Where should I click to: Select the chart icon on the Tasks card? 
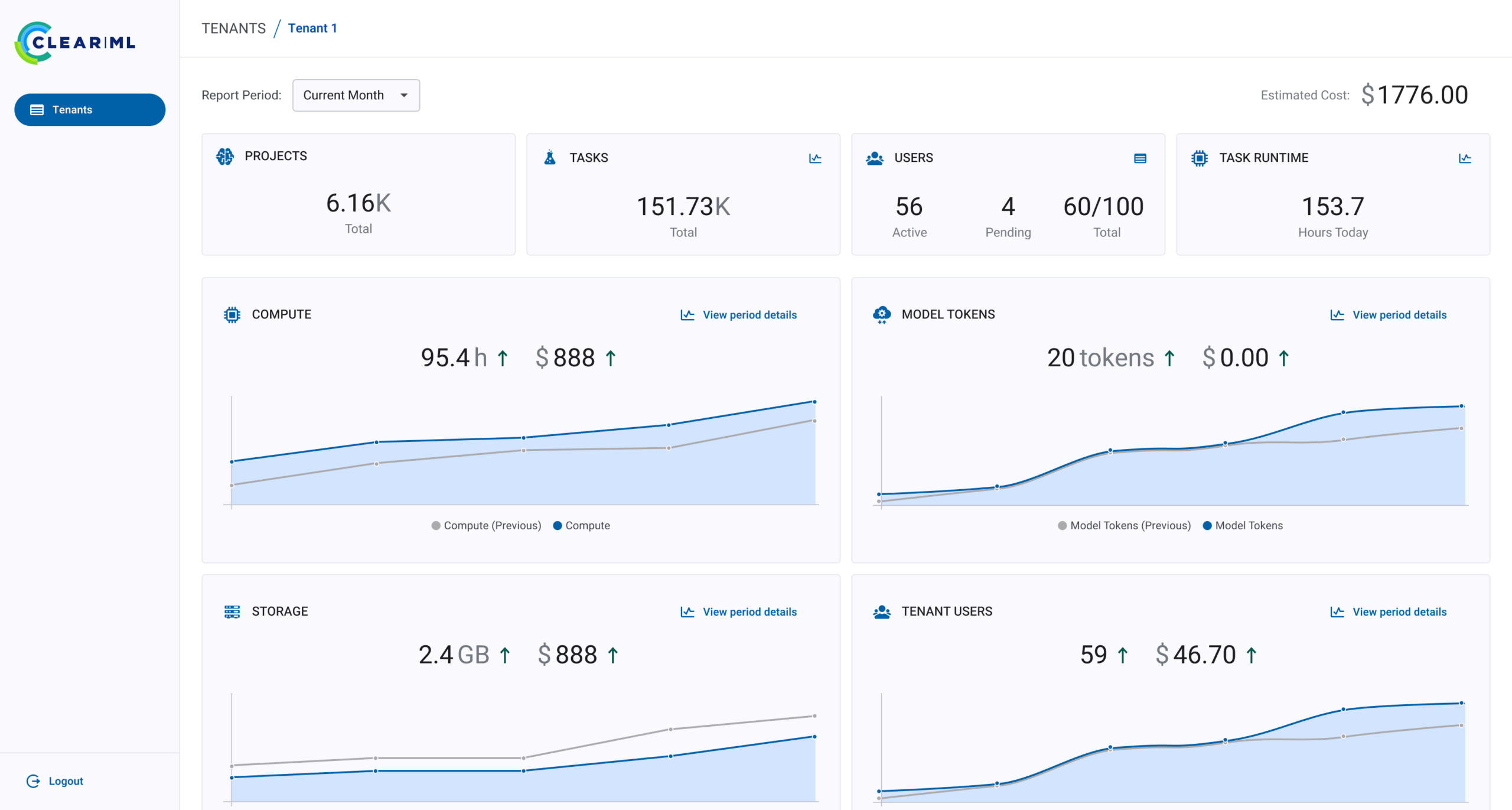click(814, 158)
